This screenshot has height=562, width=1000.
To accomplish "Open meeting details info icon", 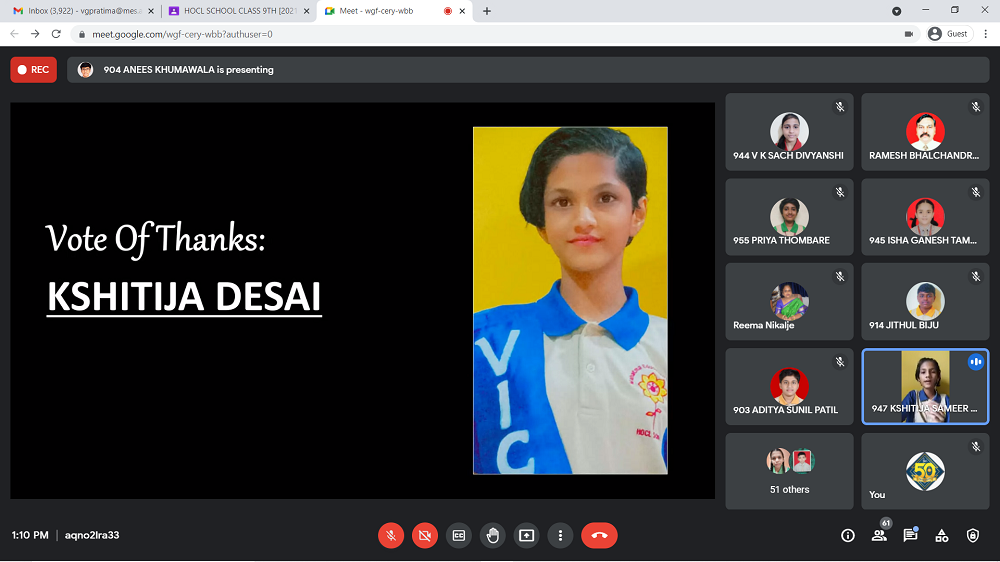I will 848,535.
